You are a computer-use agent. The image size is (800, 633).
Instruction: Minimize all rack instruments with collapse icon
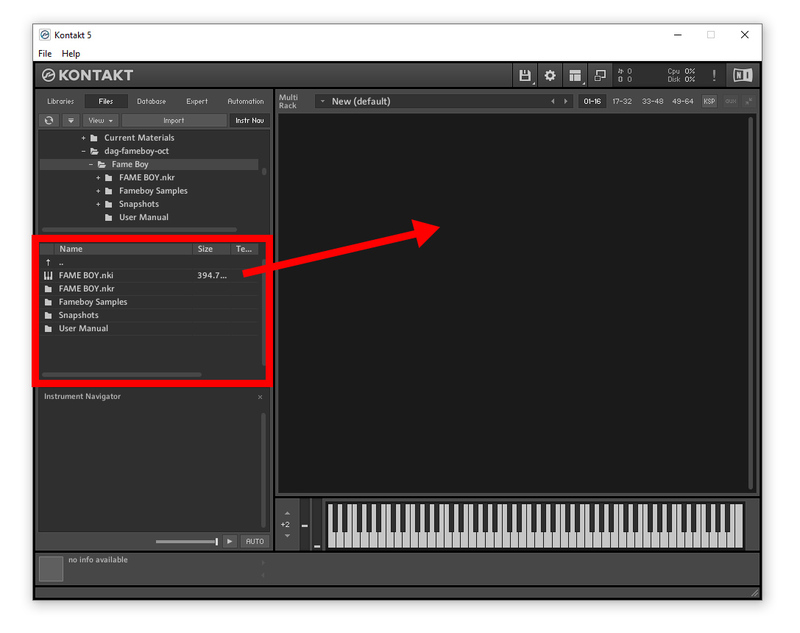[x=748, y=102]
